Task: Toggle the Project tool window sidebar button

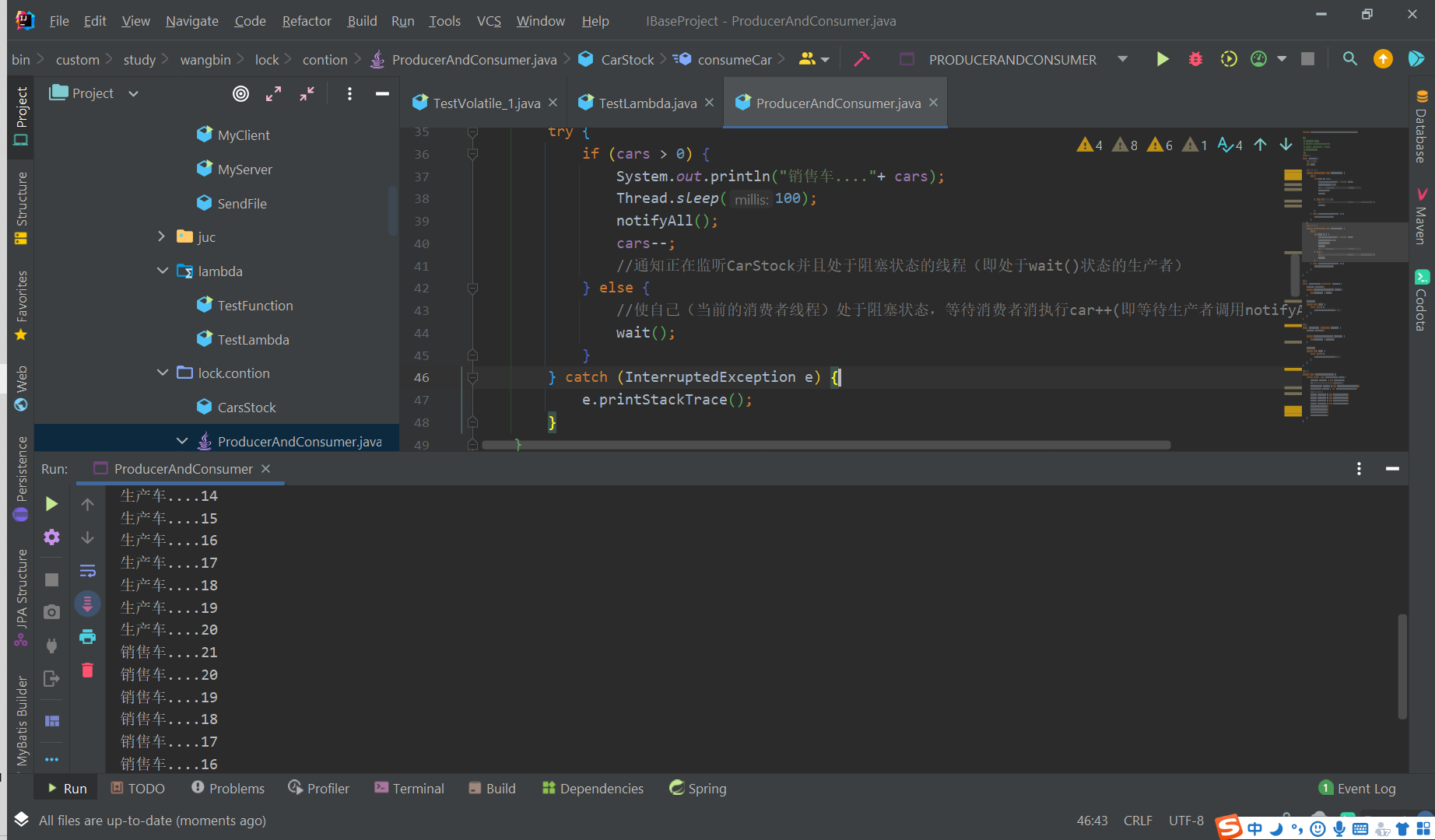Action: (x=21, y=116)
